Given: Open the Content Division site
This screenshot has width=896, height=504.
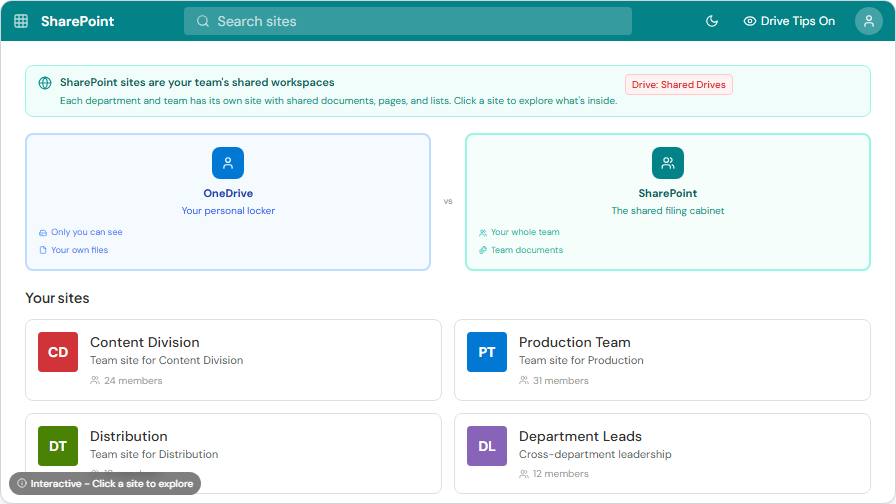Looking at the screenshot, I should 233,360.
